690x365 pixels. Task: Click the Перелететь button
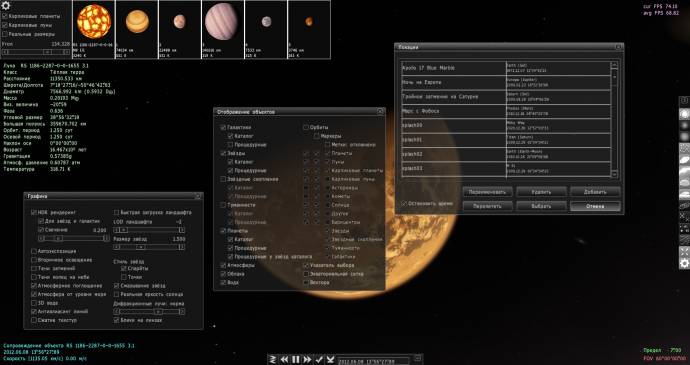click(488, 206)
